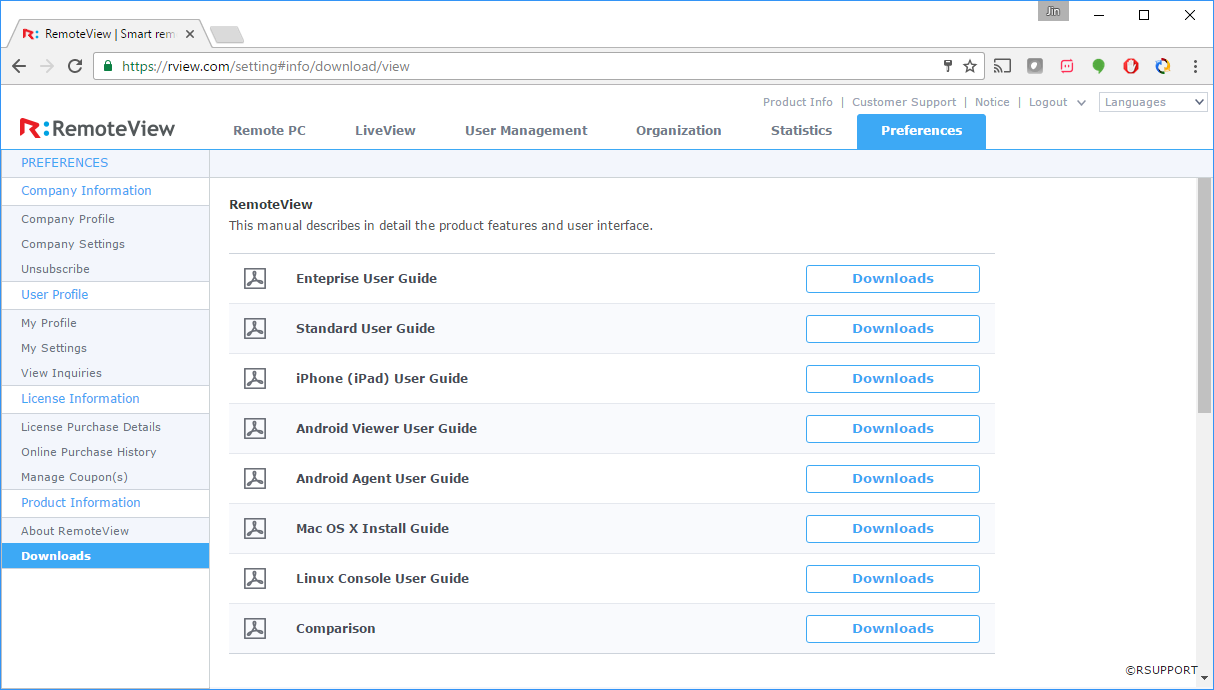Viewport: 1214px width, 690px height.
Task: Download the iPhone (iPad) User Guide
Action: coord(893,379)
